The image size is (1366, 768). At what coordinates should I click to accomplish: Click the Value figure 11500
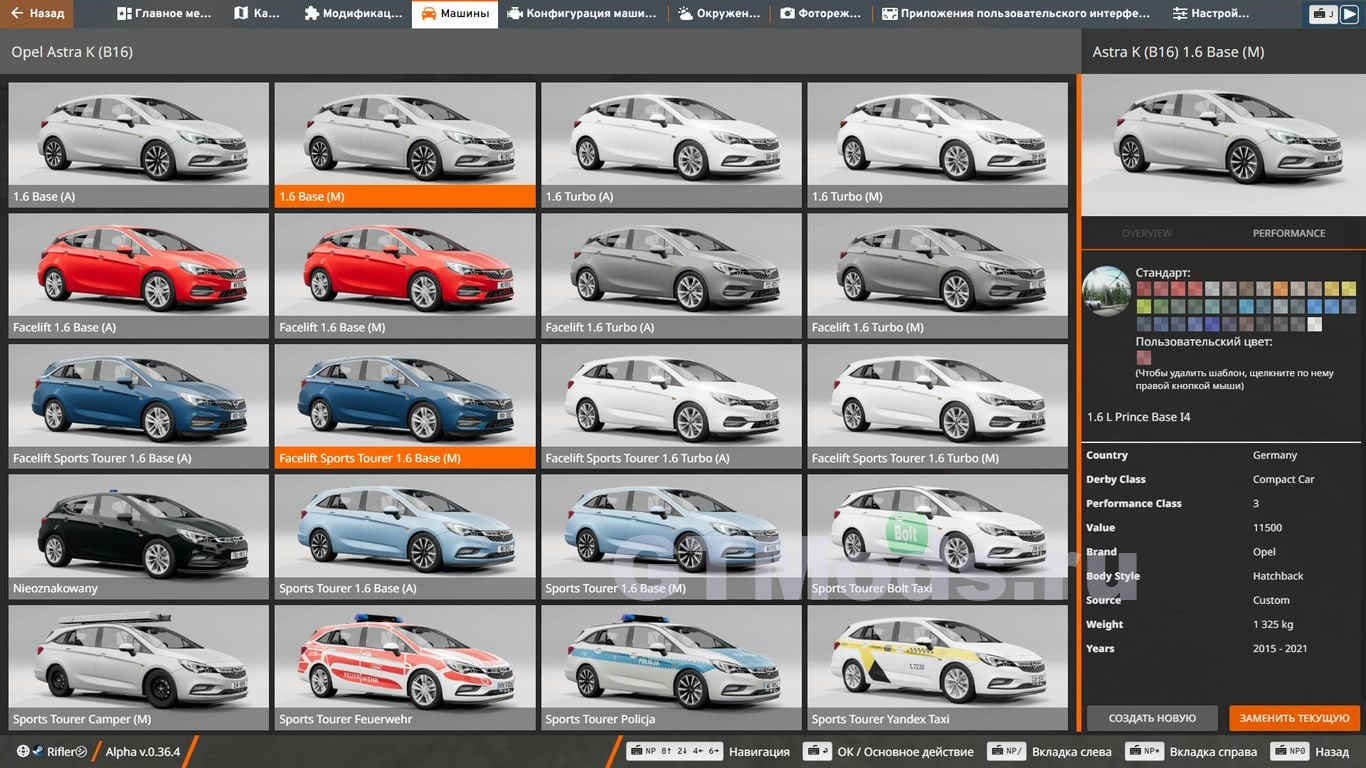(1268, 527)
